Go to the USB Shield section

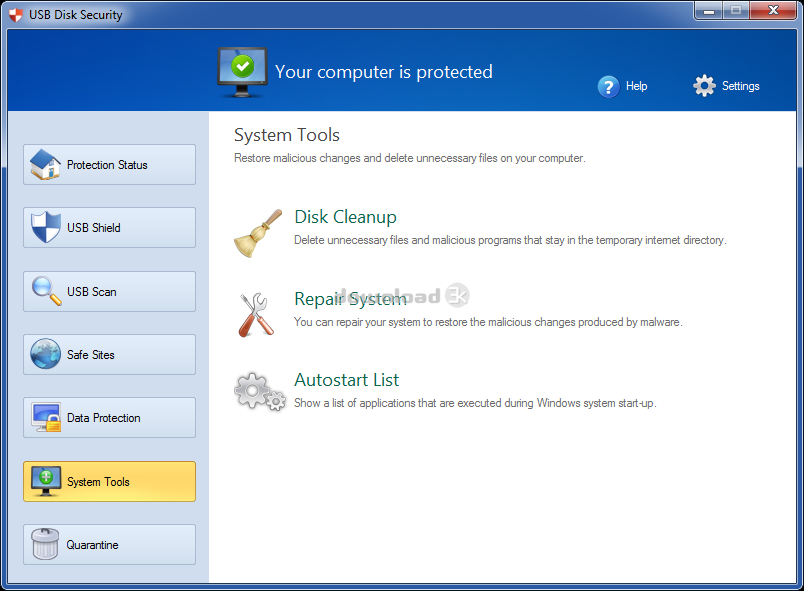109,228
